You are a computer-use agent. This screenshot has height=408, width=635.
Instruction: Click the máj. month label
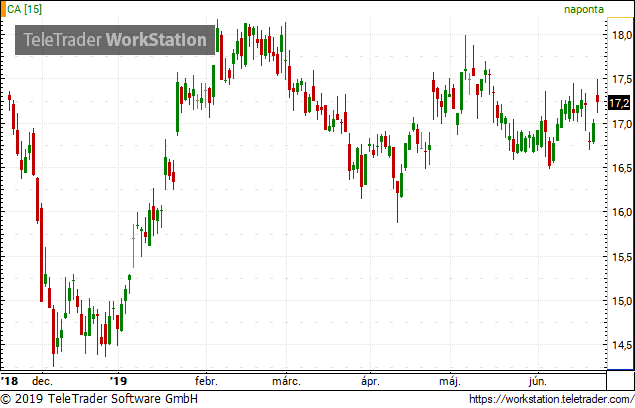click(450, 381)
